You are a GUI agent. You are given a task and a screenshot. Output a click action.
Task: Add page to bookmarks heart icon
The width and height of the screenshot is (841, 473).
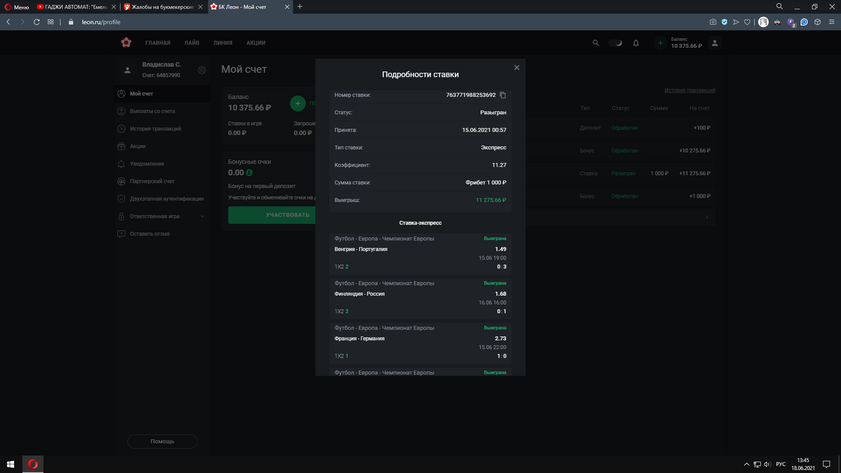click(747, 22)
